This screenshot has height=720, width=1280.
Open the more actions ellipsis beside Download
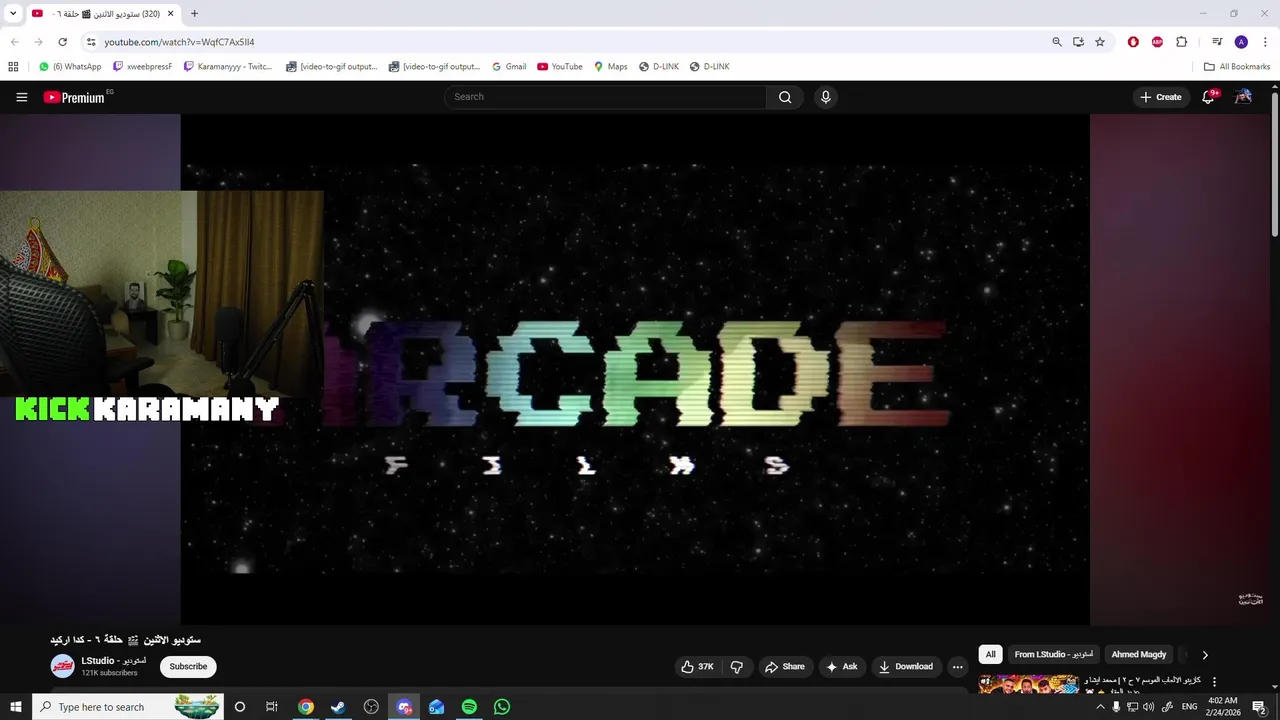point(957,667)
